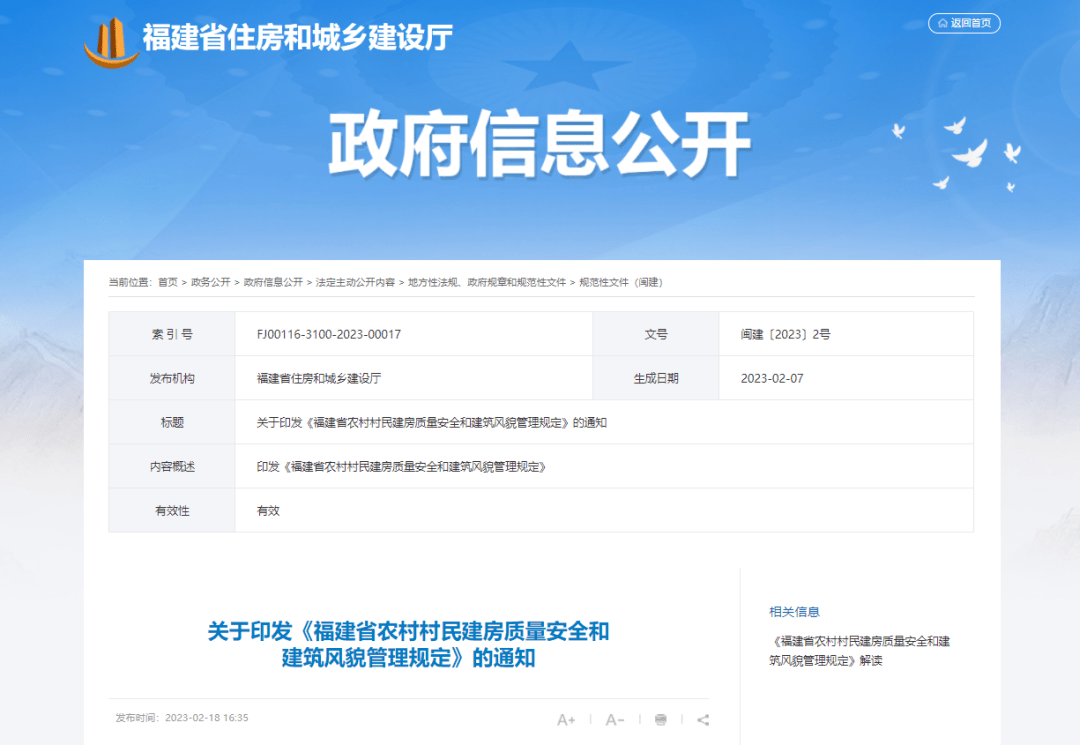
Task: Click the A- reduce font icon
Action: (614, 719)
